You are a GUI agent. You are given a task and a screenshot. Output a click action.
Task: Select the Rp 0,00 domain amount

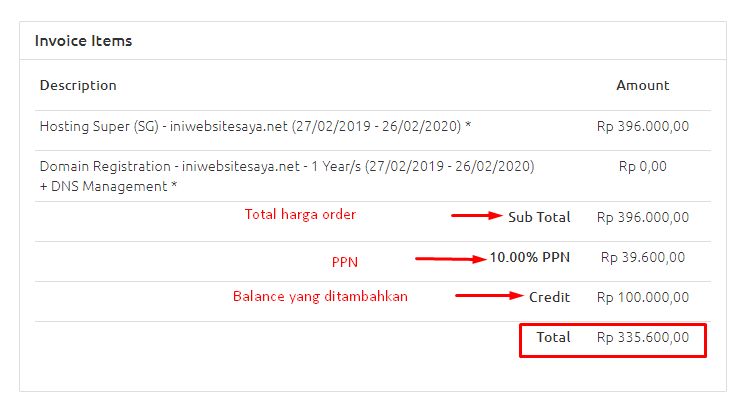pyautogui.click(x=642, y=166)
